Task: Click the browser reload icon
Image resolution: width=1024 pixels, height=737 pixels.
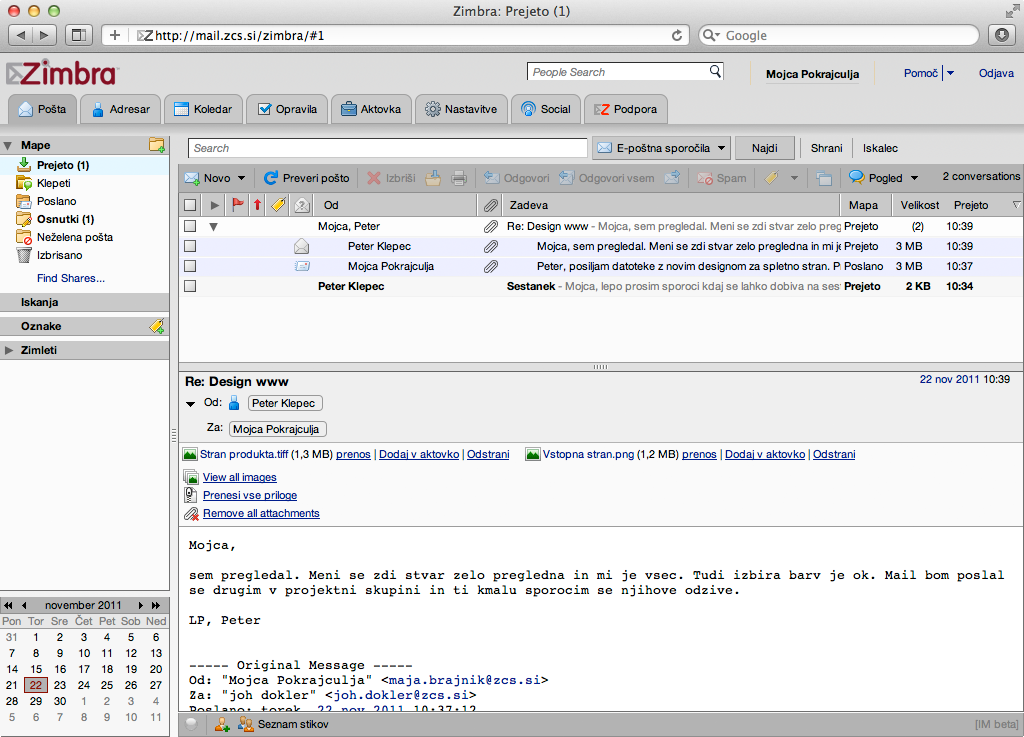Action: click(x=677, y=35)
